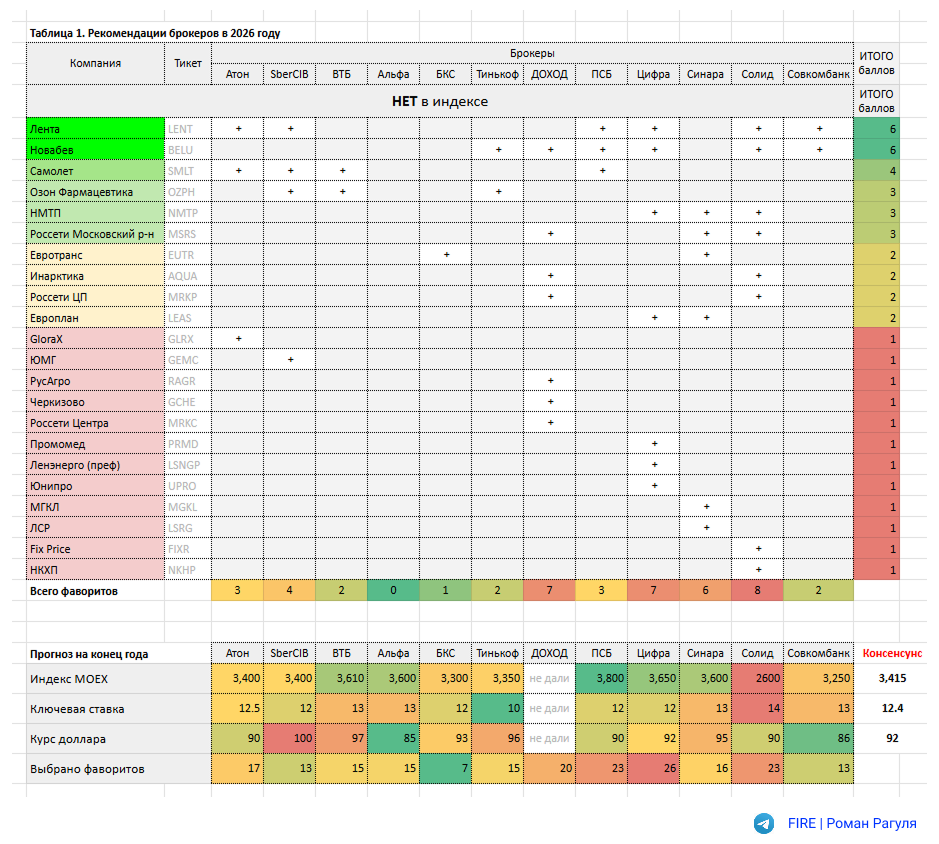Click Солид MOEX forecast 2600

[x=757, y=679]
